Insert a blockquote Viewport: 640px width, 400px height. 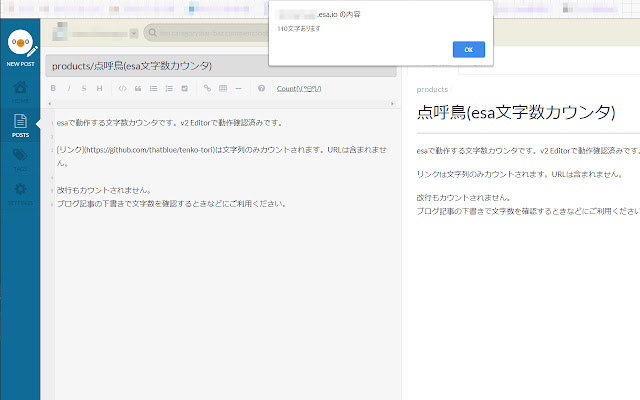coord(138,88)
